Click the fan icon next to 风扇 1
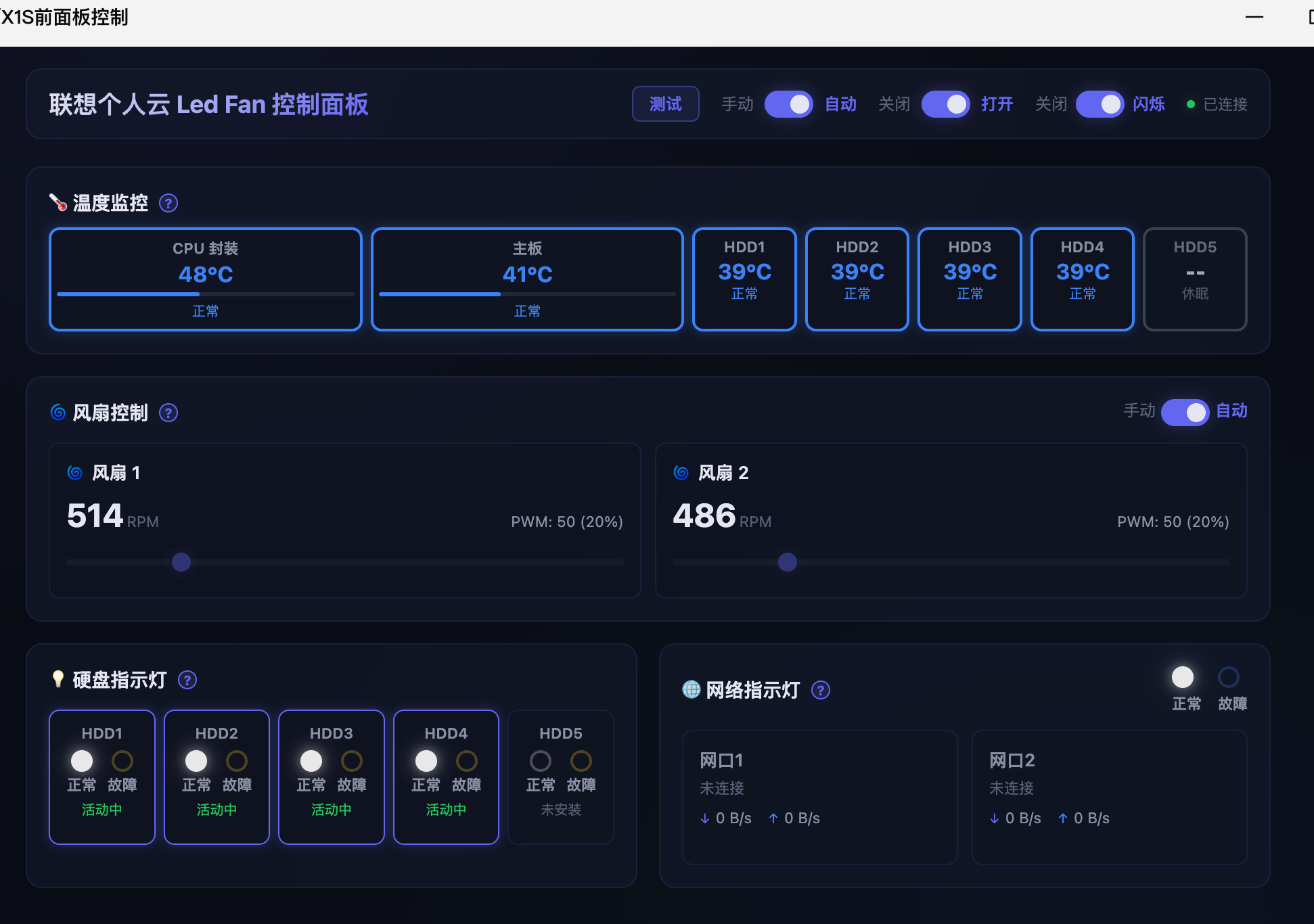Viewport: 1314px width, 924px height. (75, 472)
